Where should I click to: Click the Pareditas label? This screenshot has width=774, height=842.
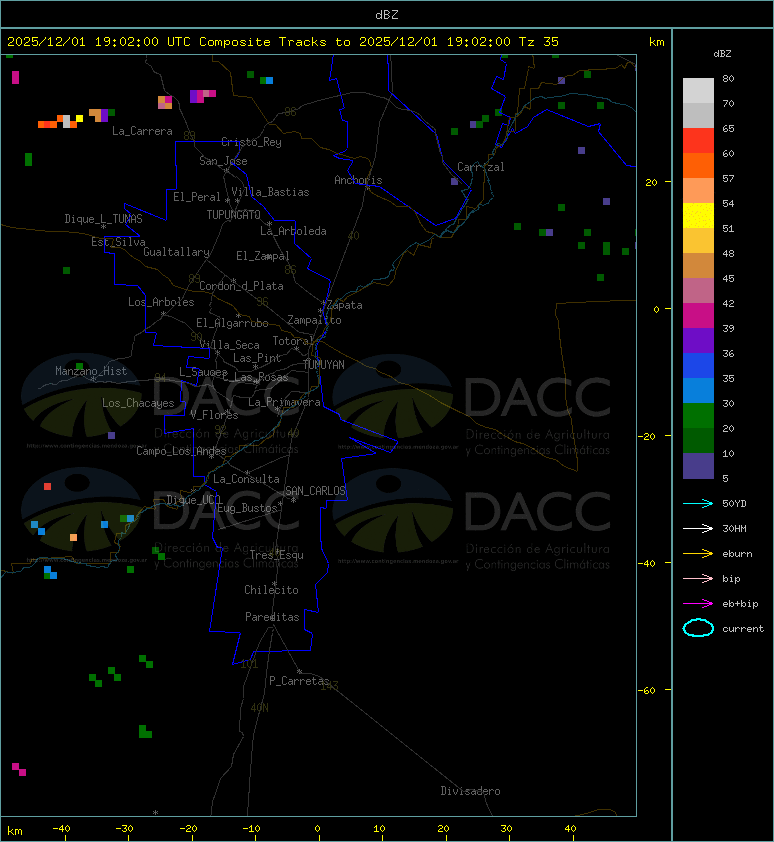pyautogui.click(x=272, y=617)
